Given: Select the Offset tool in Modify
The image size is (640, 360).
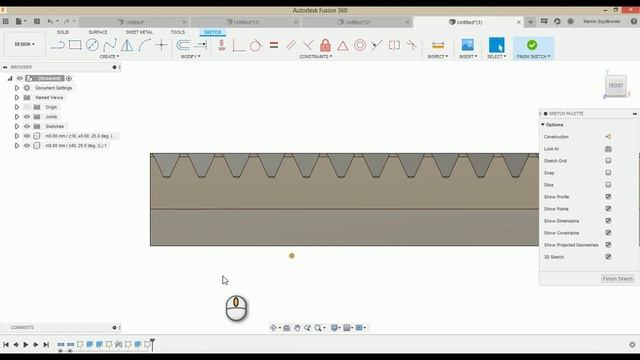Looking at the screenshot, I should (x=183, y=45).
